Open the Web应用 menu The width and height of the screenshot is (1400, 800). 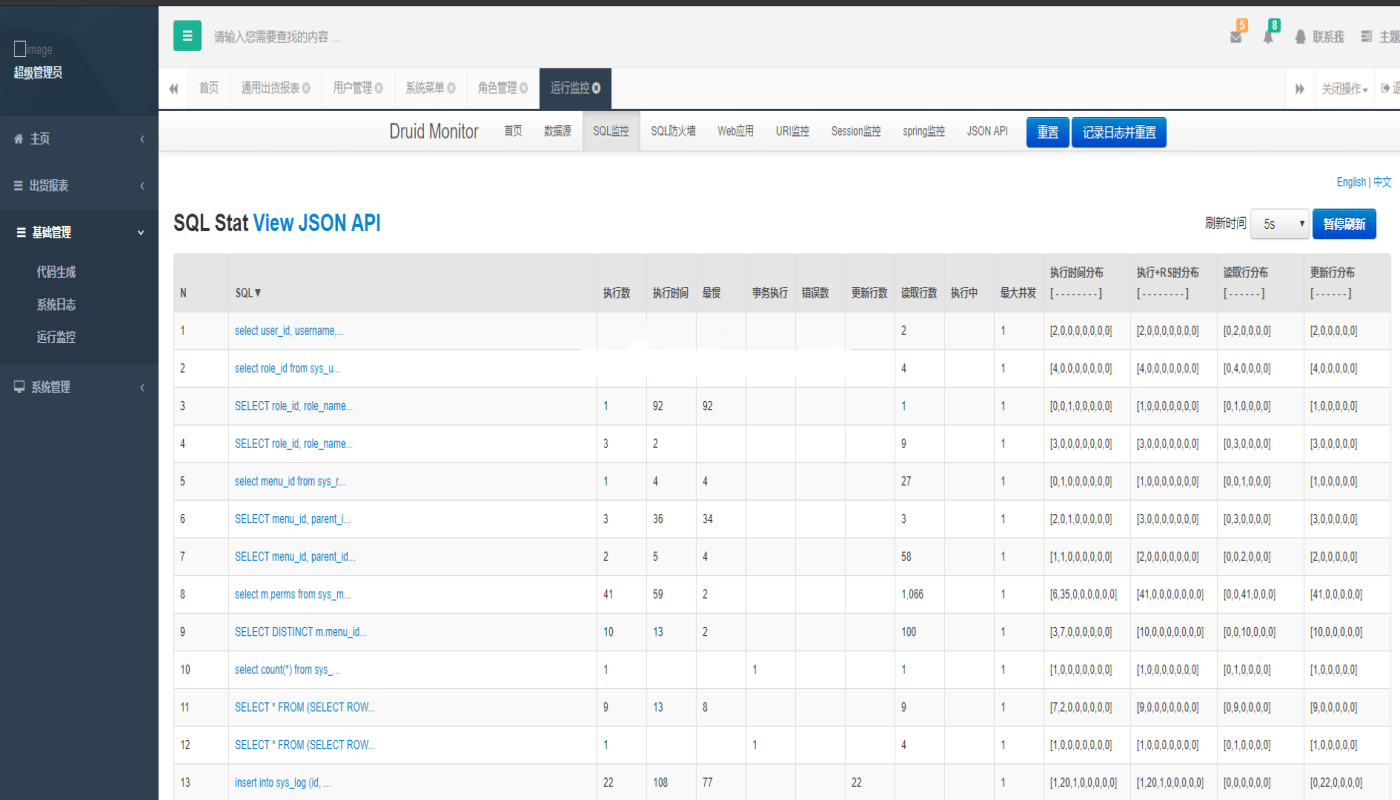pyautogui.click(x=736, y=131)
